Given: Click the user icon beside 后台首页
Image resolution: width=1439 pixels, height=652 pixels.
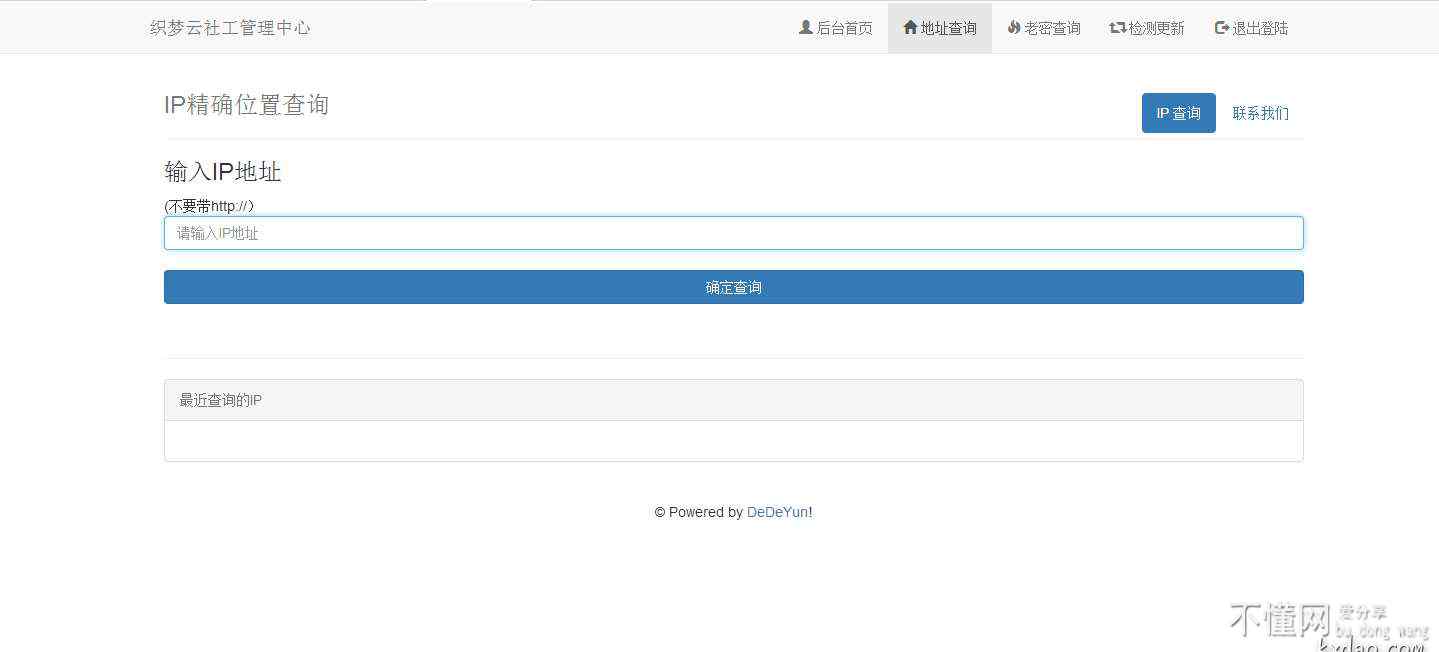Looking at the screenshot, I should (x=805, y=28).
